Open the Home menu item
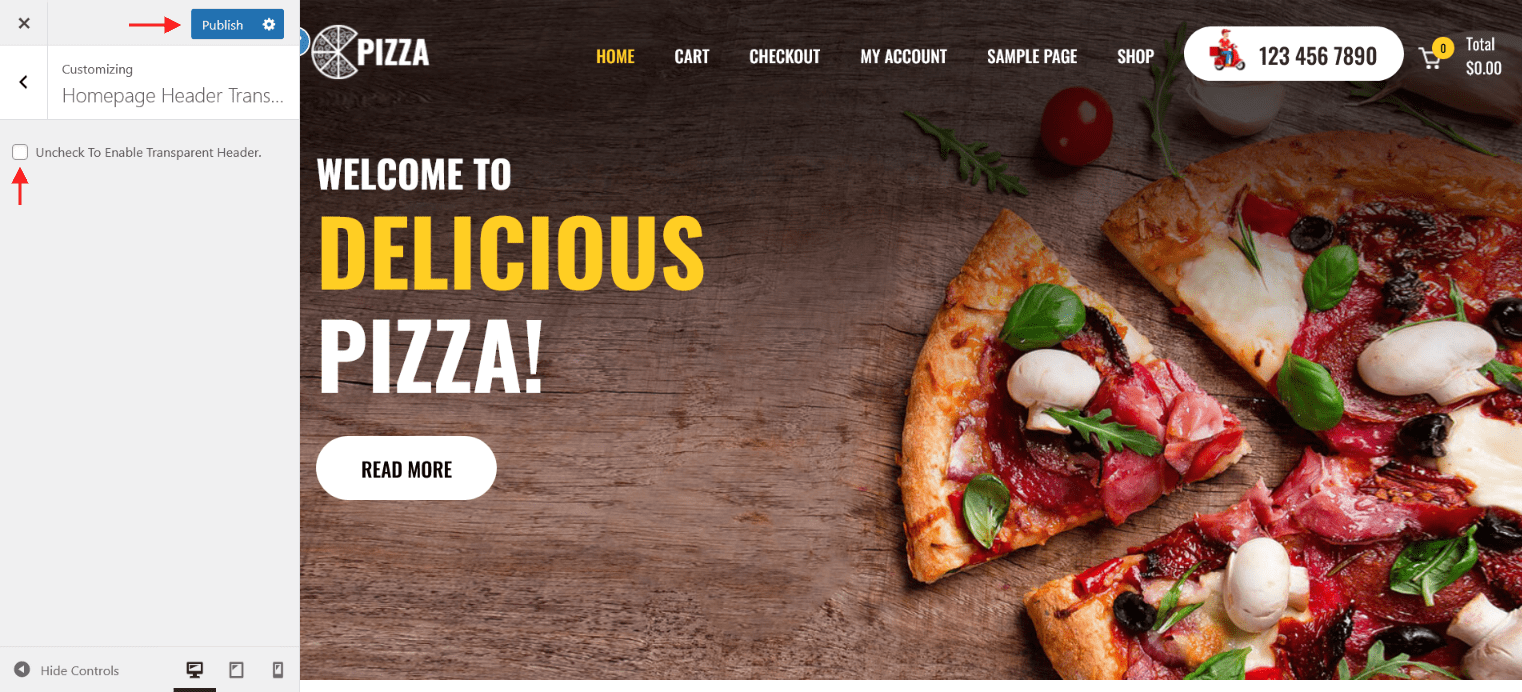 pos(615,56)
